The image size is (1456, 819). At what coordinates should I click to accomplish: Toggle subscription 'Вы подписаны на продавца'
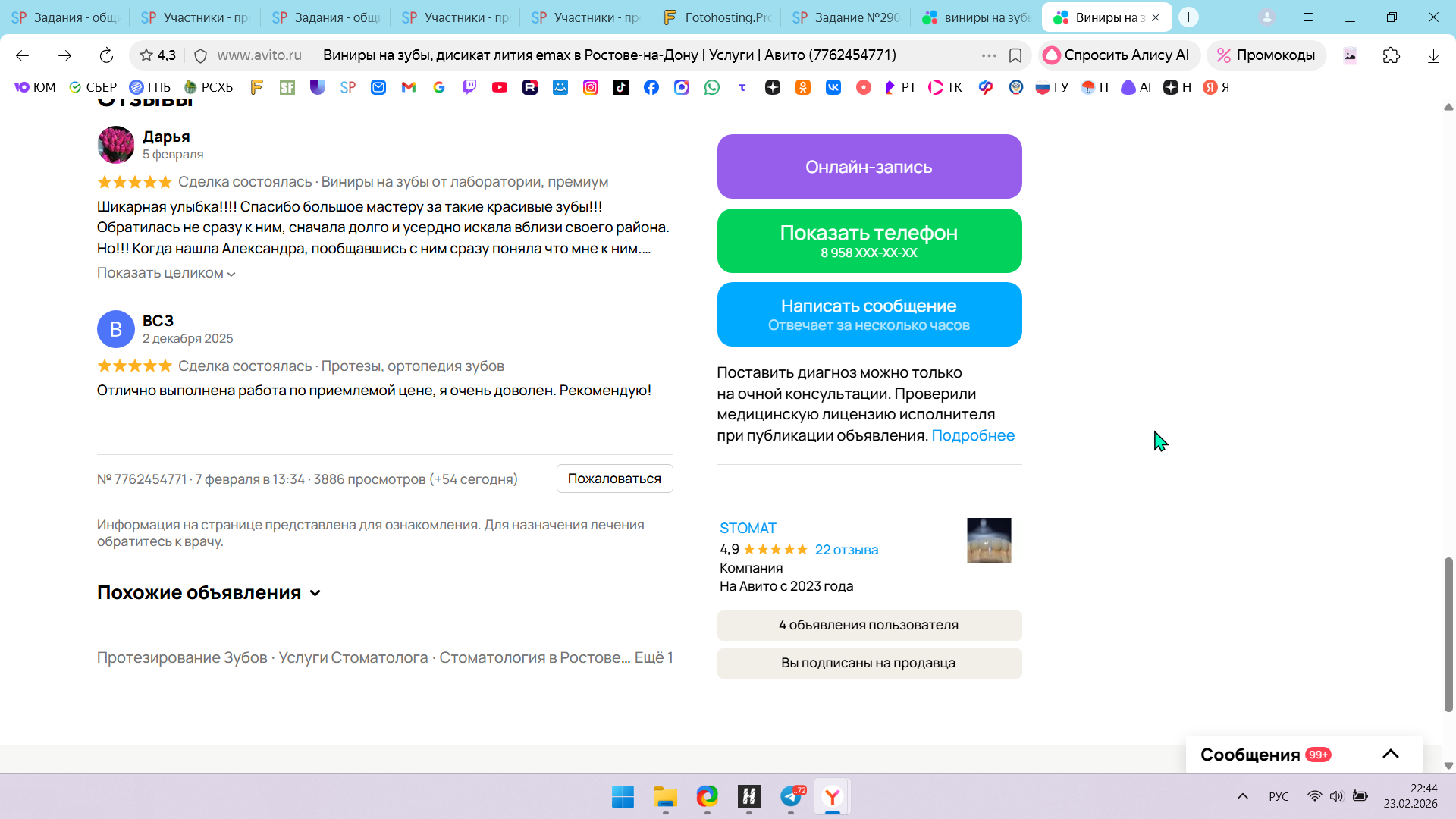(869, 663)
